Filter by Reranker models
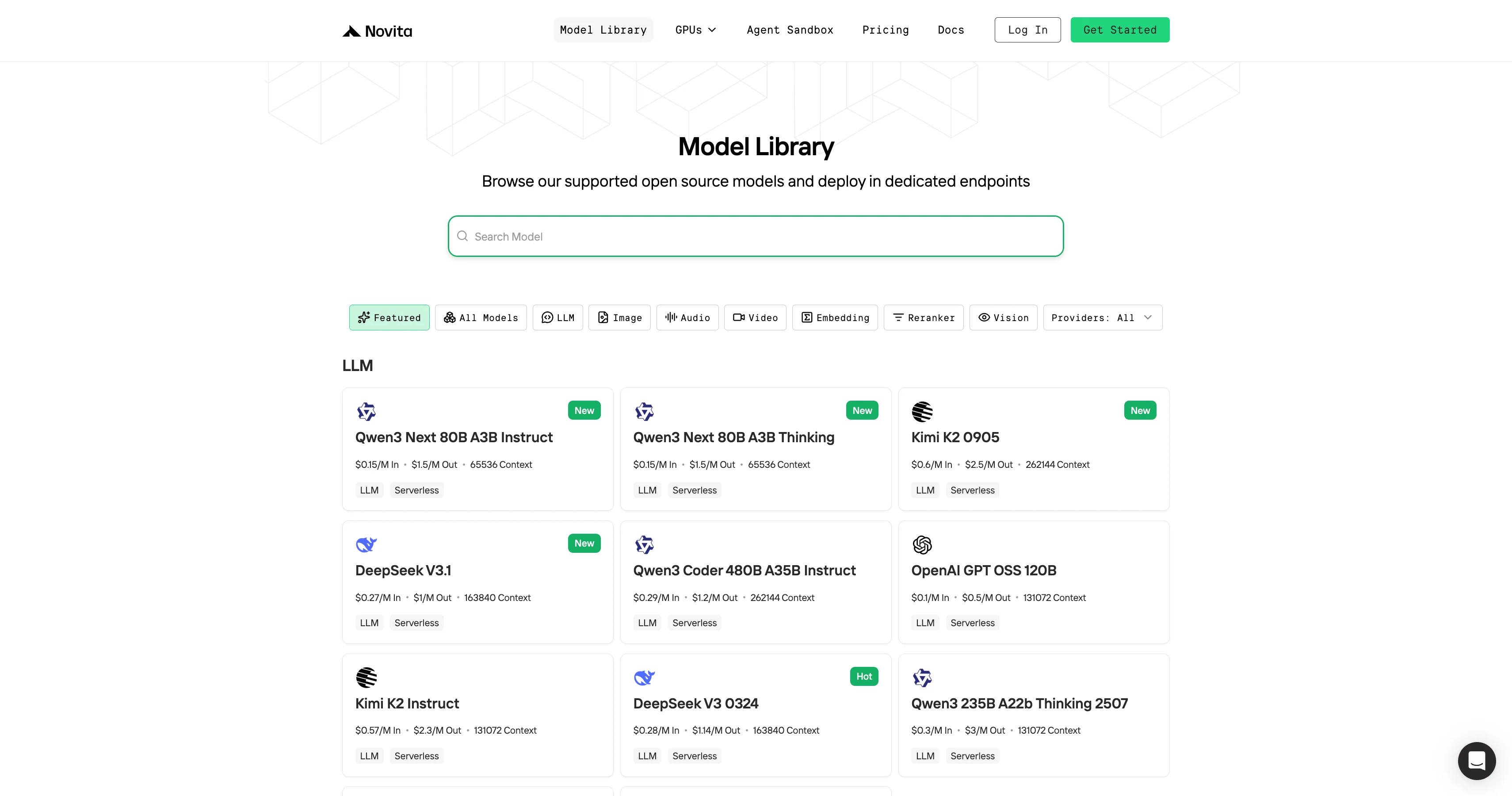 [x=924, y=318]
